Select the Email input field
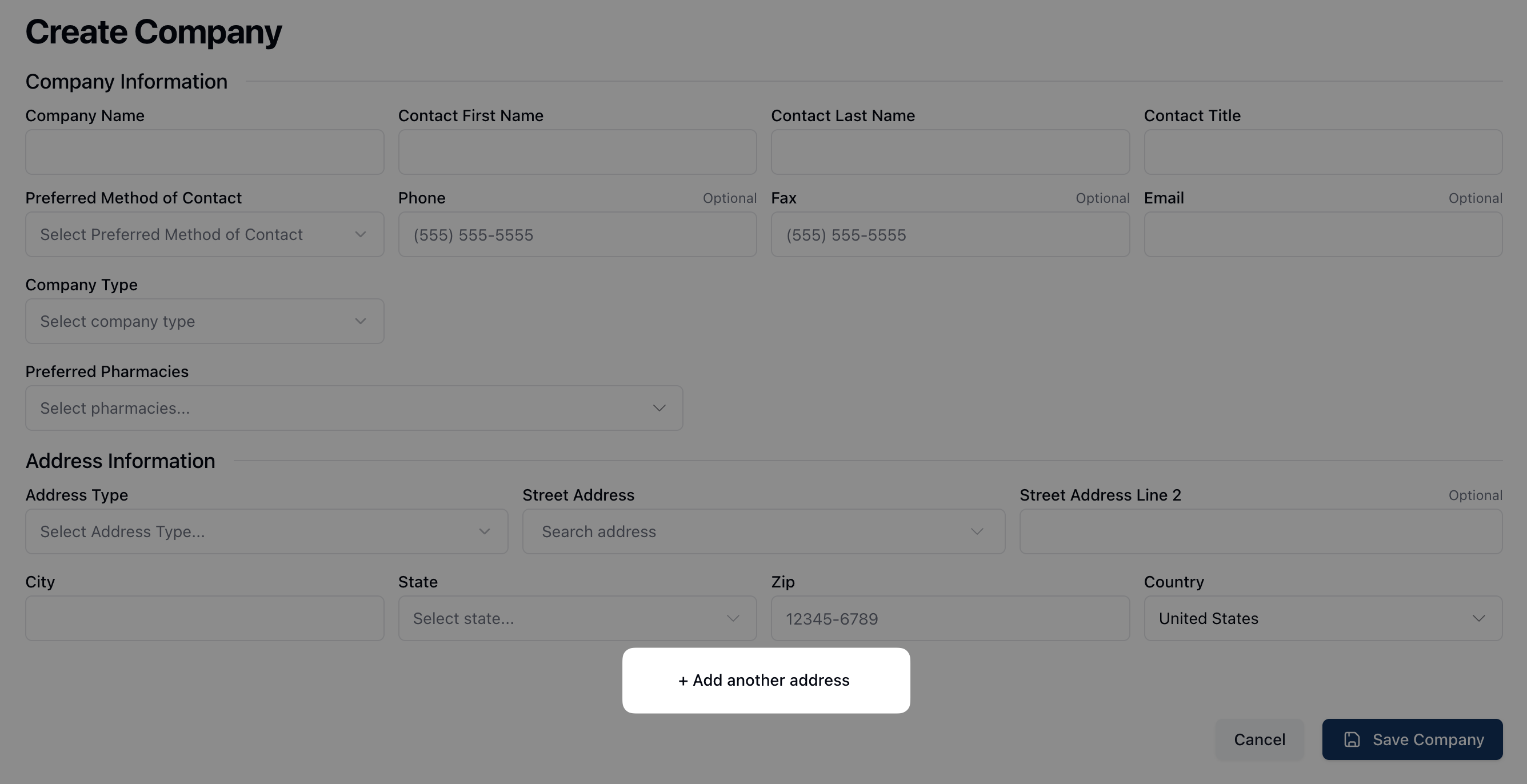 click(1322, 235)
